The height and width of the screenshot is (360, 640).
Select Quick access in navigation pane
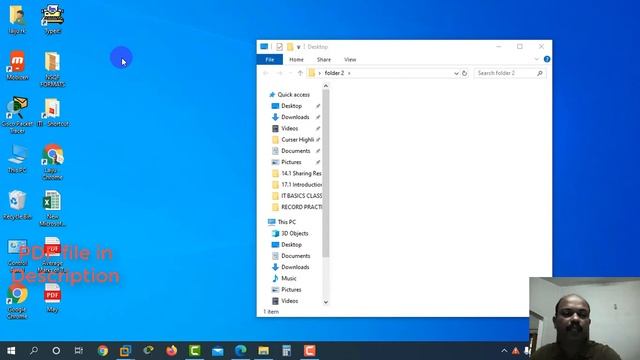293,95
